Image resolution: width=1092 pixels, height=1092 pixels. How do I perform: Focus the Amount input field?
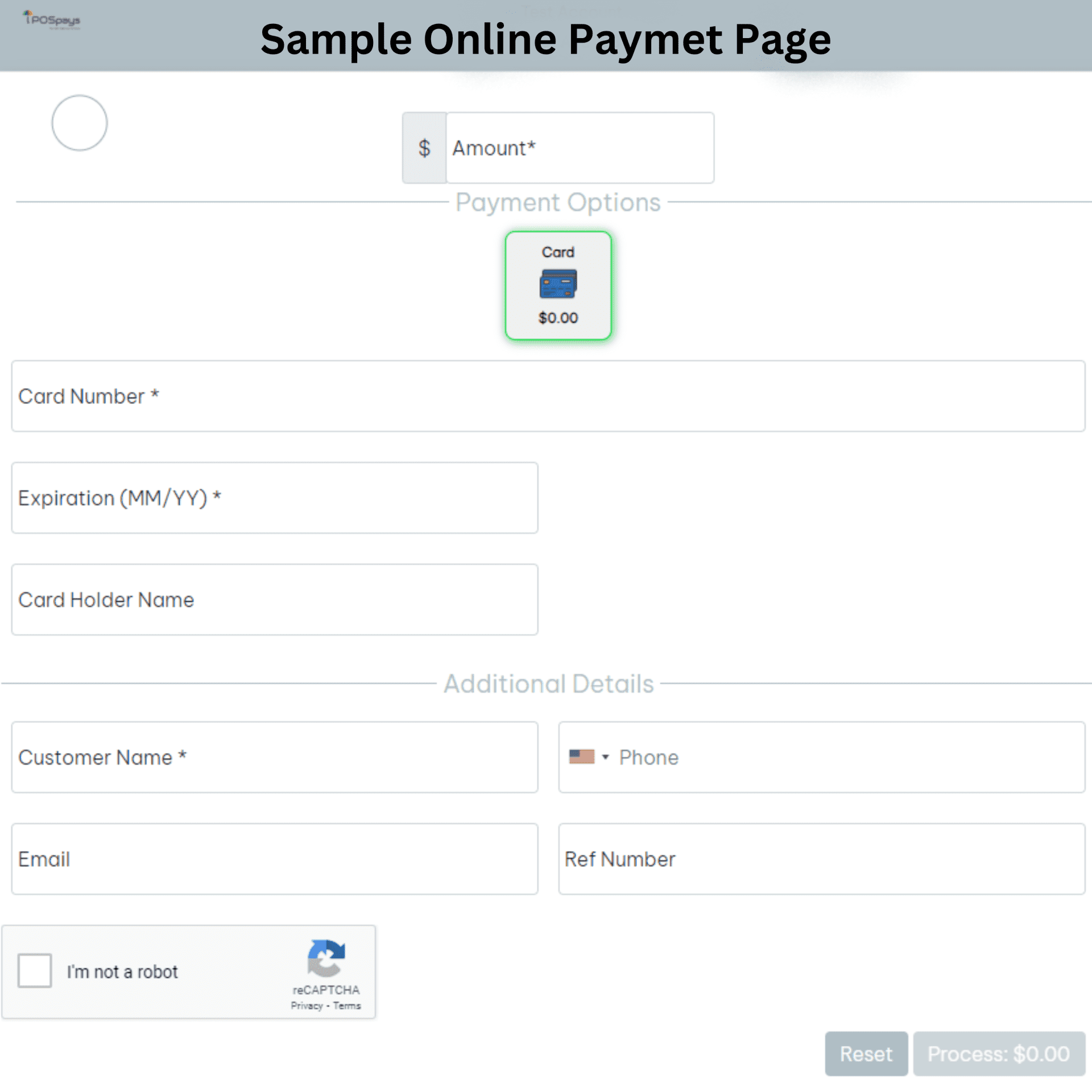coord(580,148)
